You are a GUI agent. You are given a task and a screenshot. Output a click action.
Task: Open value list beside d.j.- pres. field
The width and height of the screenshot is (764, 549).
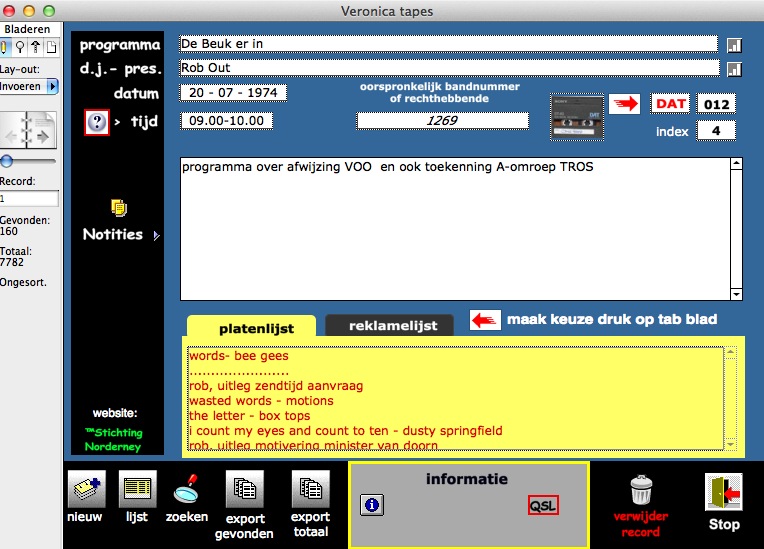pyautogui.click(x=733, y=69)
